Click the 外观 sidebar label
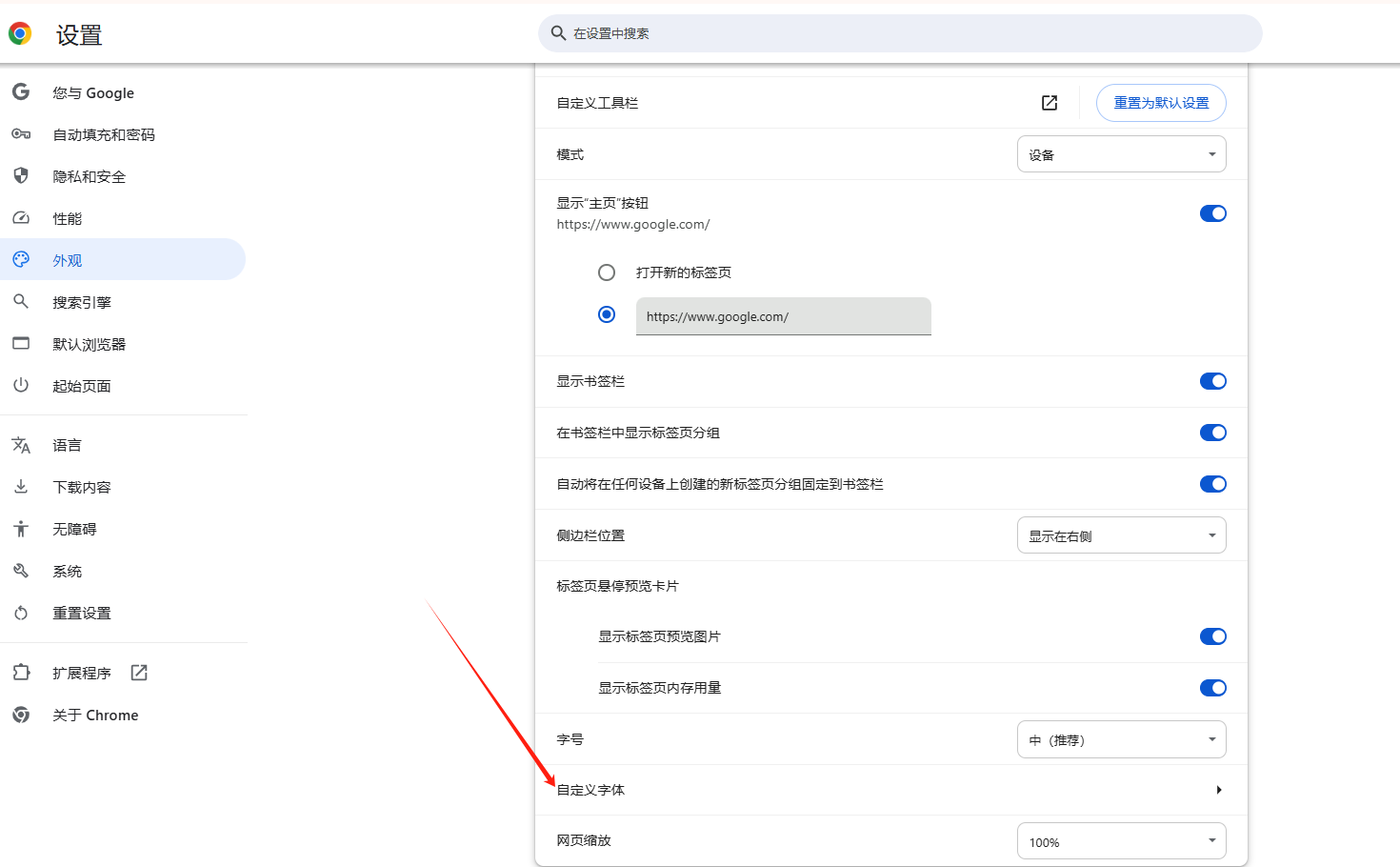The height and width of the screenshot is (867, 1400). tap(68, 260)
